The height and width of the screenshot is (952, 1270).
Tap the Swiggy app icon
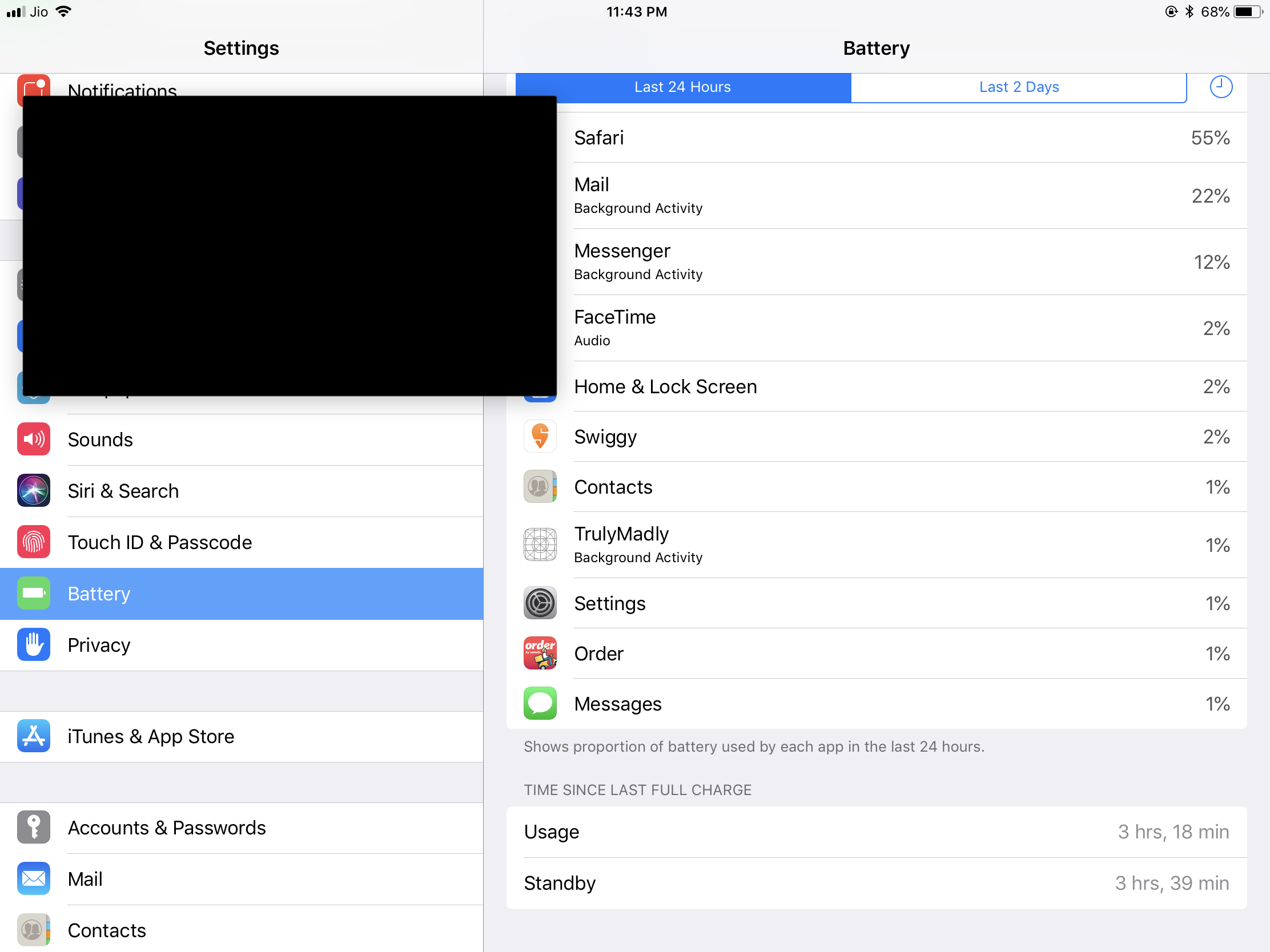coord(540,436)
